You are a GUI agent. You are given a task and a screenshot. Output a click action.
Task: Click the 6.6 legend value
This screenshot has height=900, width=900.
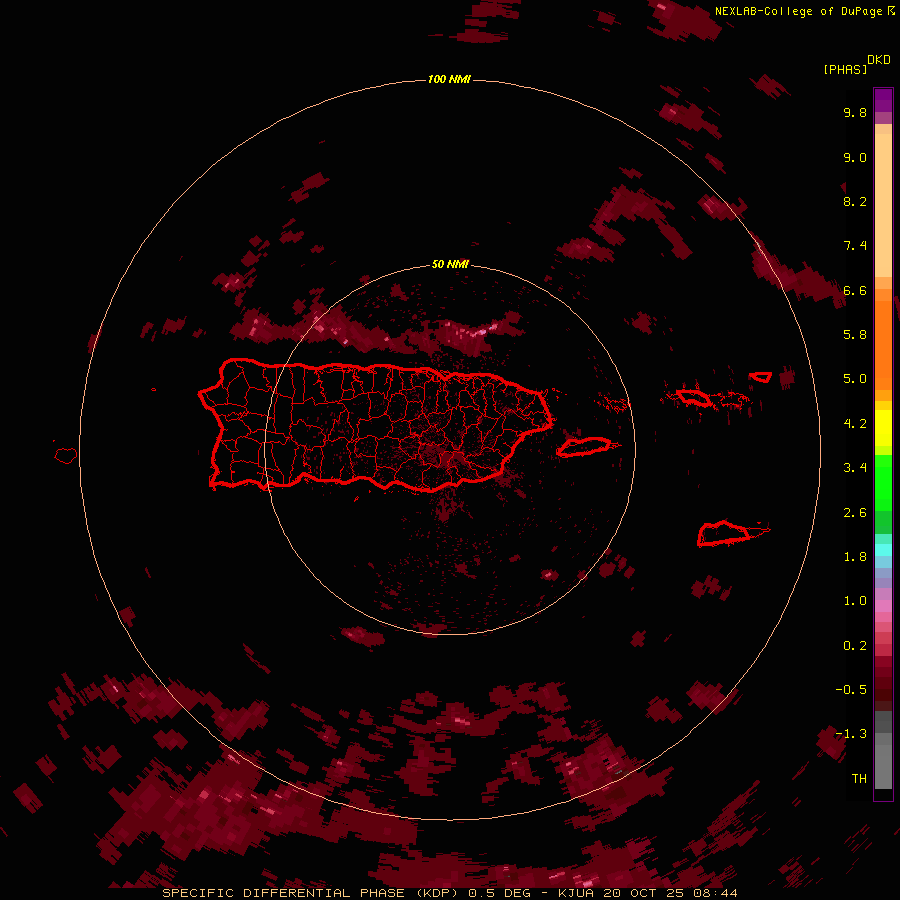855,290
